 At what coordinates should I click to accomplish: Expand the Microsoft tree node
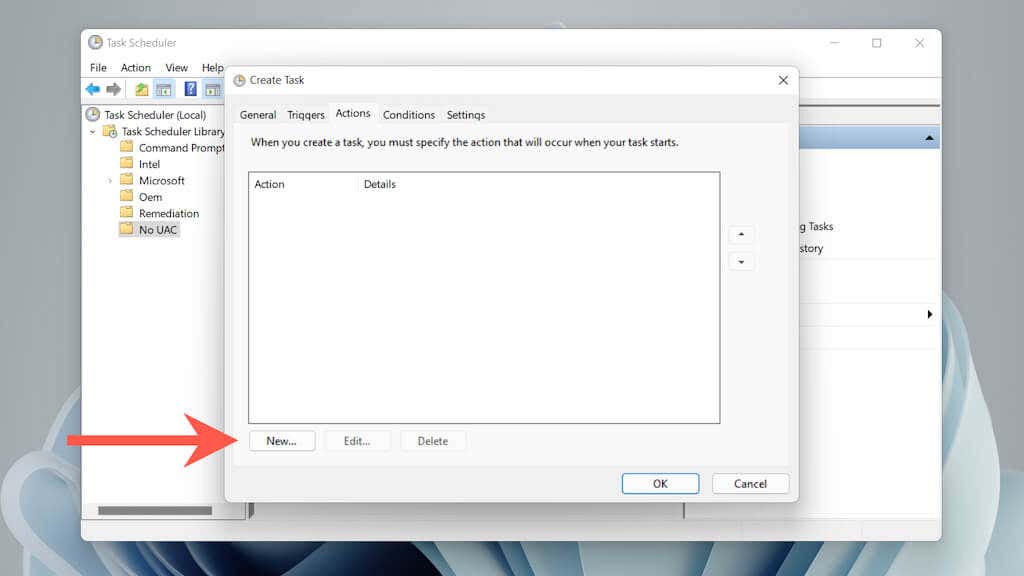[112, 180]
